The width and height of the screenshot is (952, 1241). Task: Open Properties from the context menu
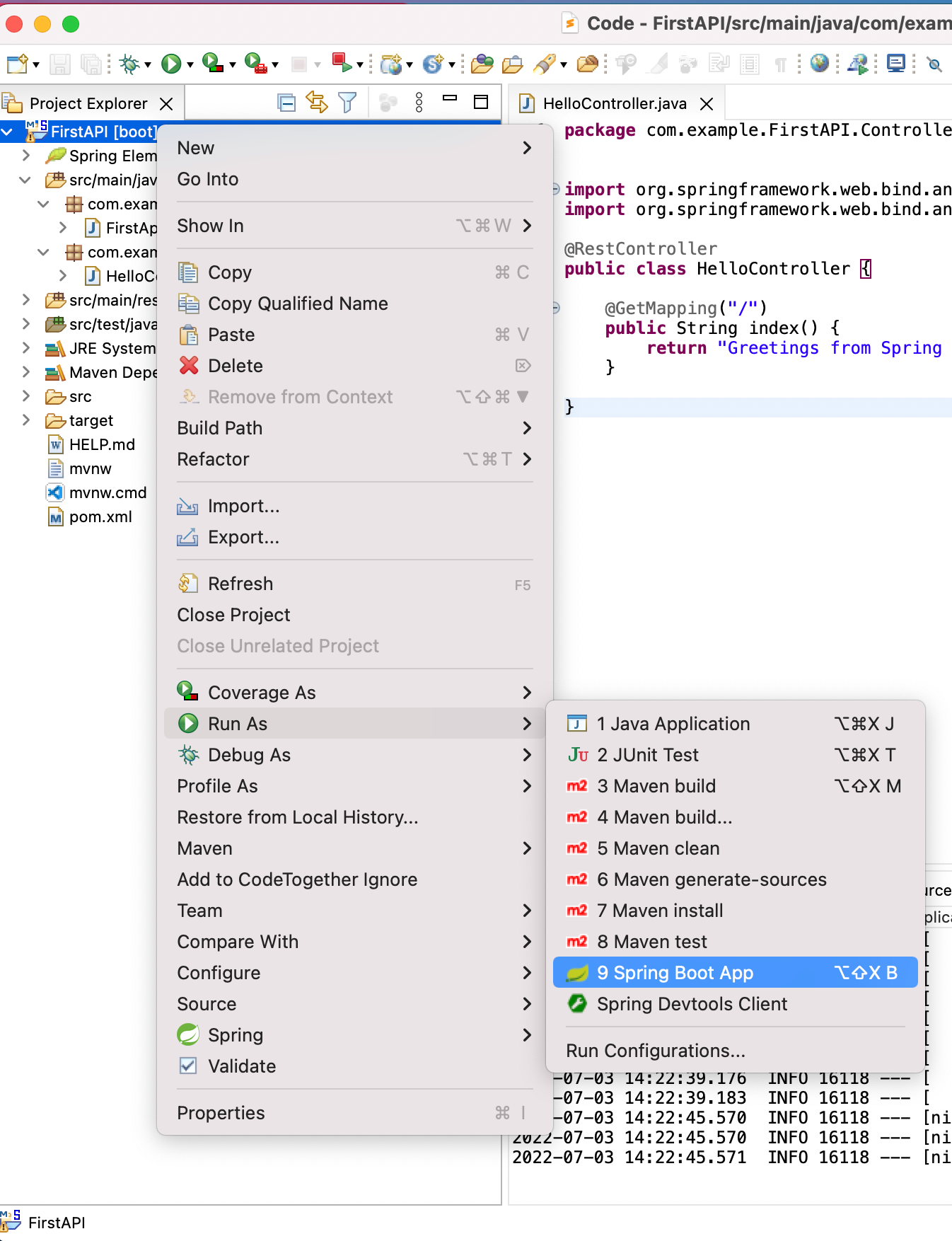[354, 1113]
